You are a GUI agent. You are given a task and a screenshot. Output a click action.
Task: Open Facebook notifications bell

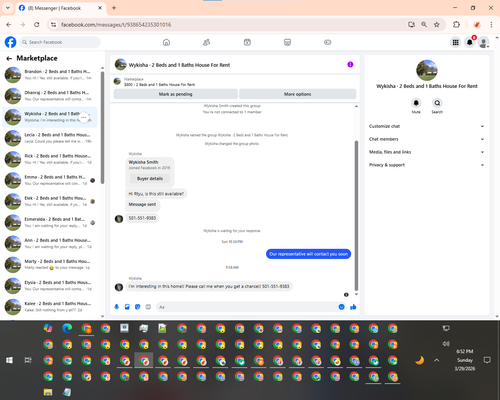click(470, 42)
